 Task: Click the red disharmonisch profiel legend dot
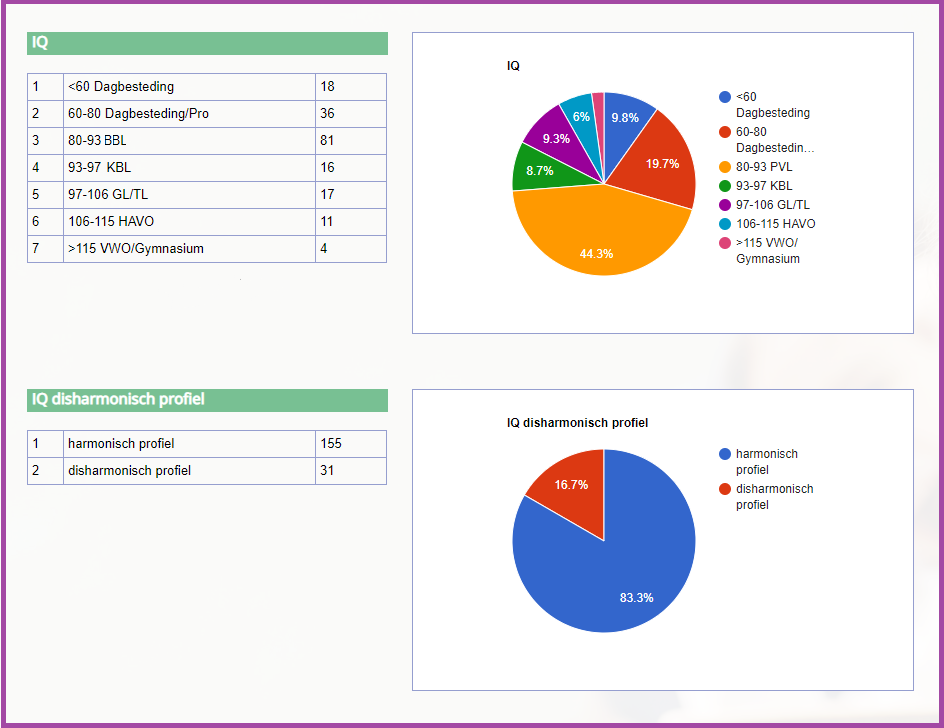tap(725, 489)
